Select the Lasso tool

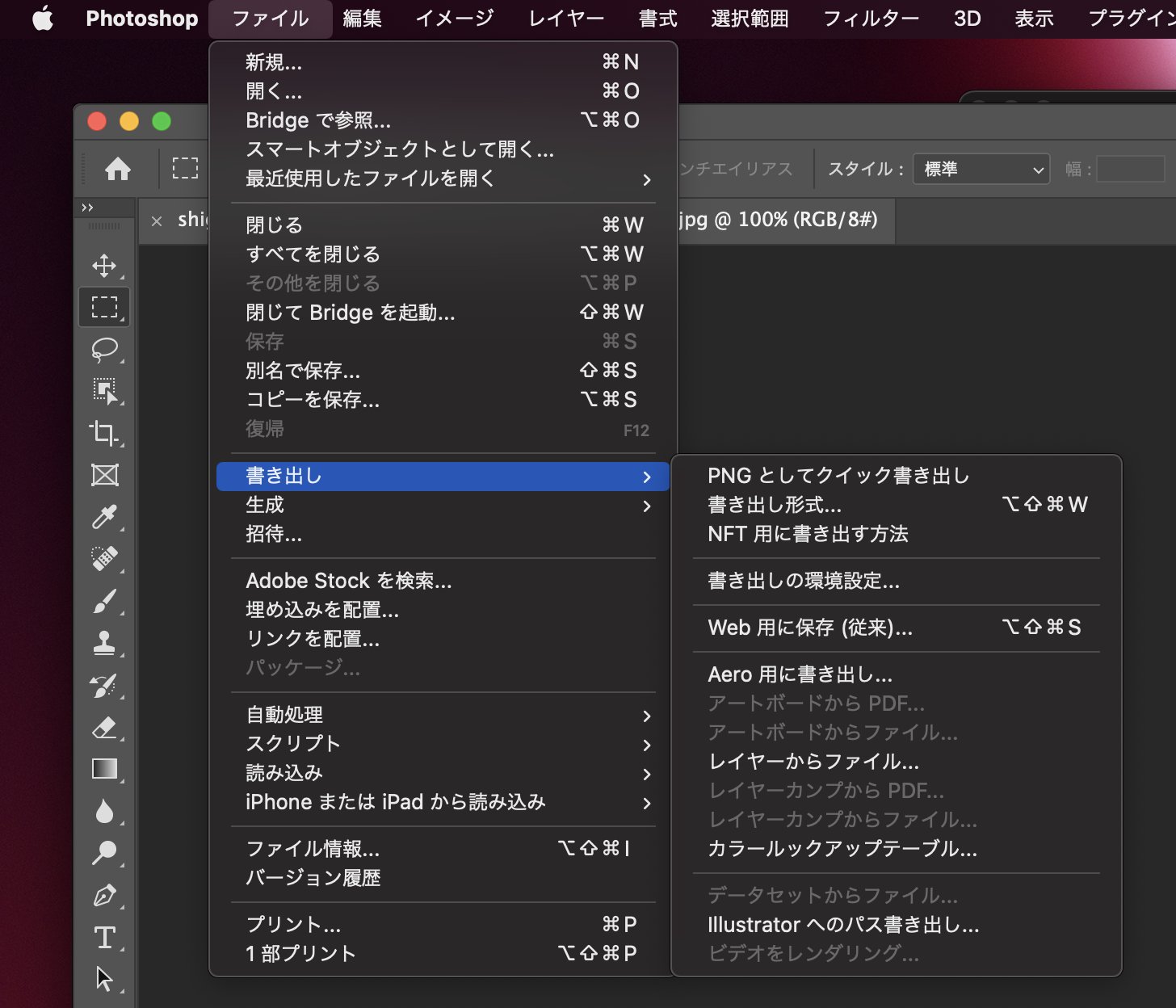pyautogui.click(x=104, y=349)
